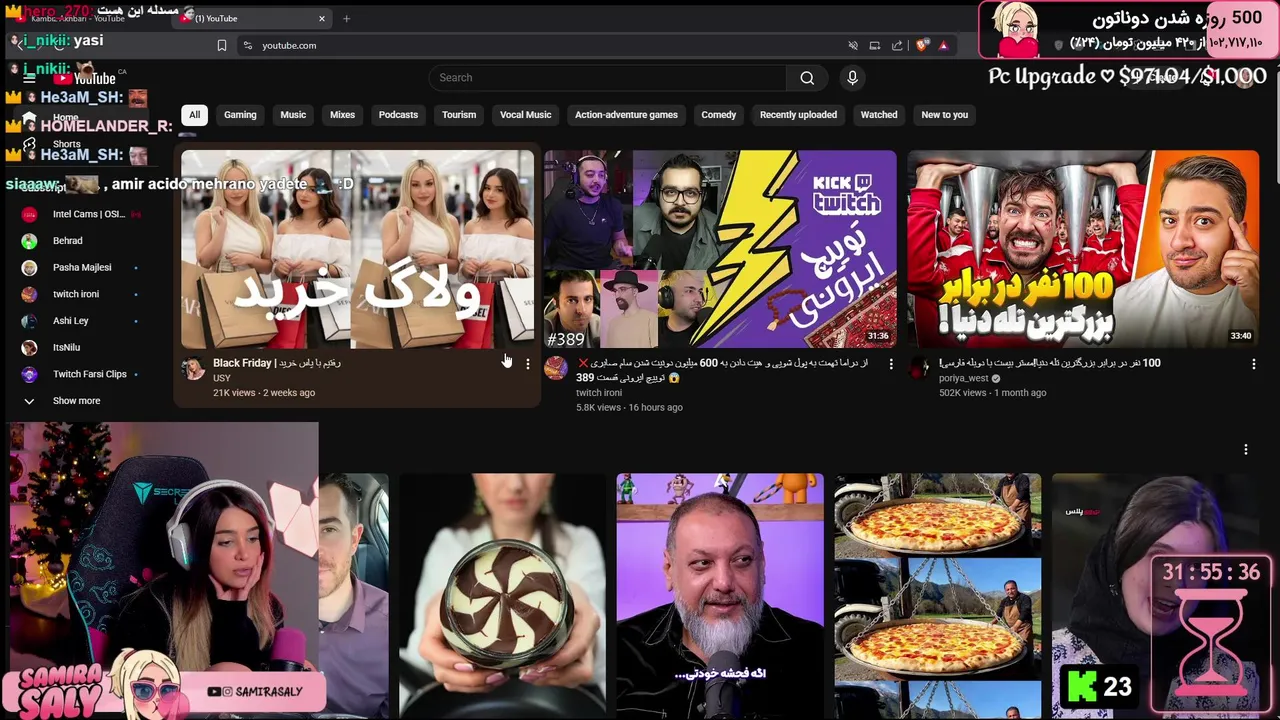This screenshot has height=720, width=1280.
Task: Open the poriya_west channel name link
Action: [x=963, y=378]
